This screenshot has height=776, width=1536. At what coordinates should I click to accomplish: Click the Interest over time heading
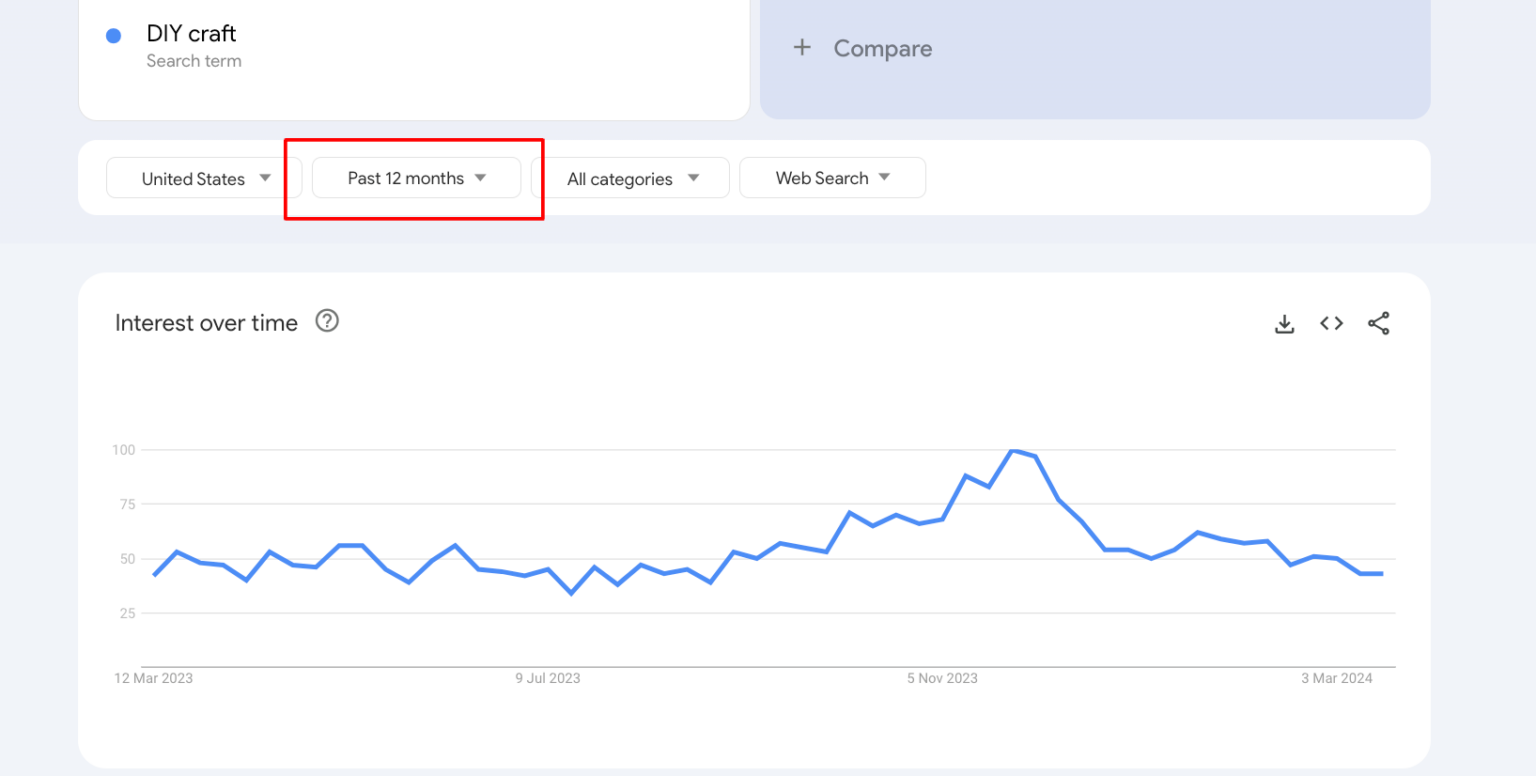click(205, 322)
